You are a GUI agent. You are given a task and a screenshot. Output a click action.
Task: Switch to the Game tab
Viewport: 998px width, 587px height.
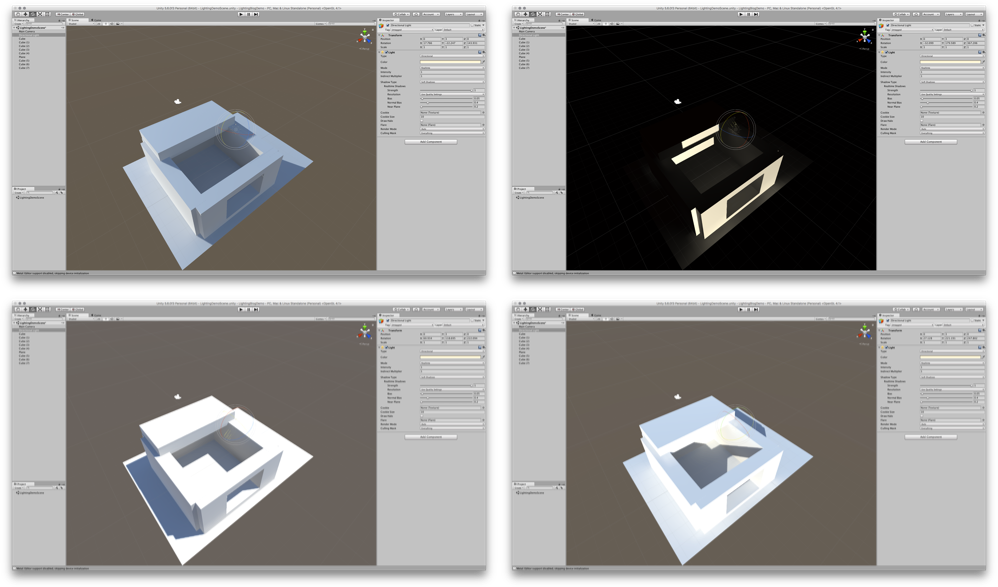[95, 20]
